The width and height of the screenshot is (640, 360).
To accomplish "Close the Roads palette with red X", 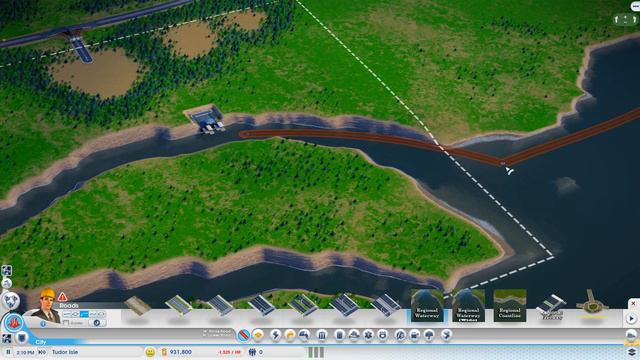I will (x=633, y=304).
